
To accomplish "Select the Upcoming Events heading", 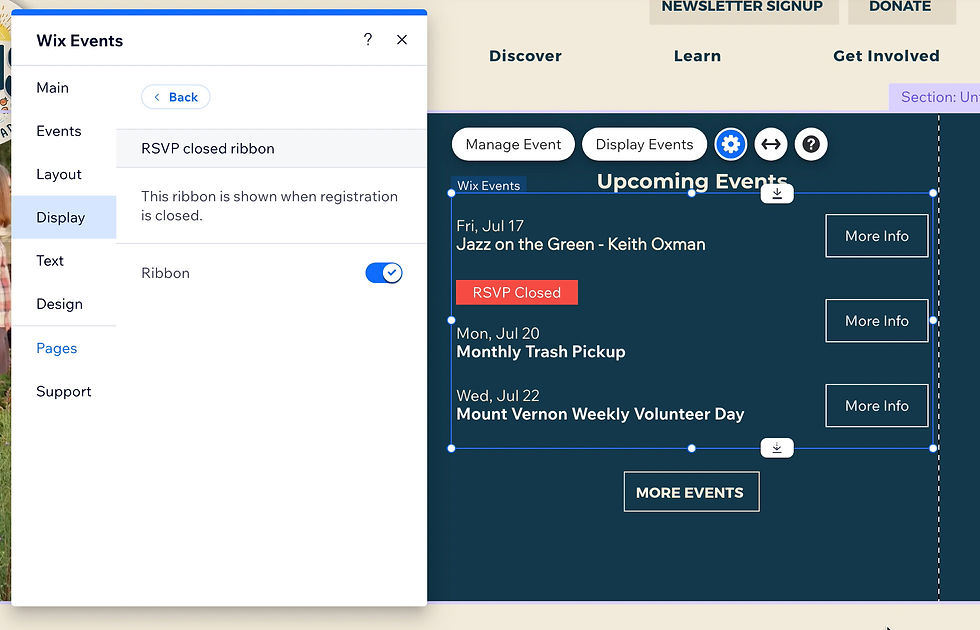I will (x=692, y=181).
